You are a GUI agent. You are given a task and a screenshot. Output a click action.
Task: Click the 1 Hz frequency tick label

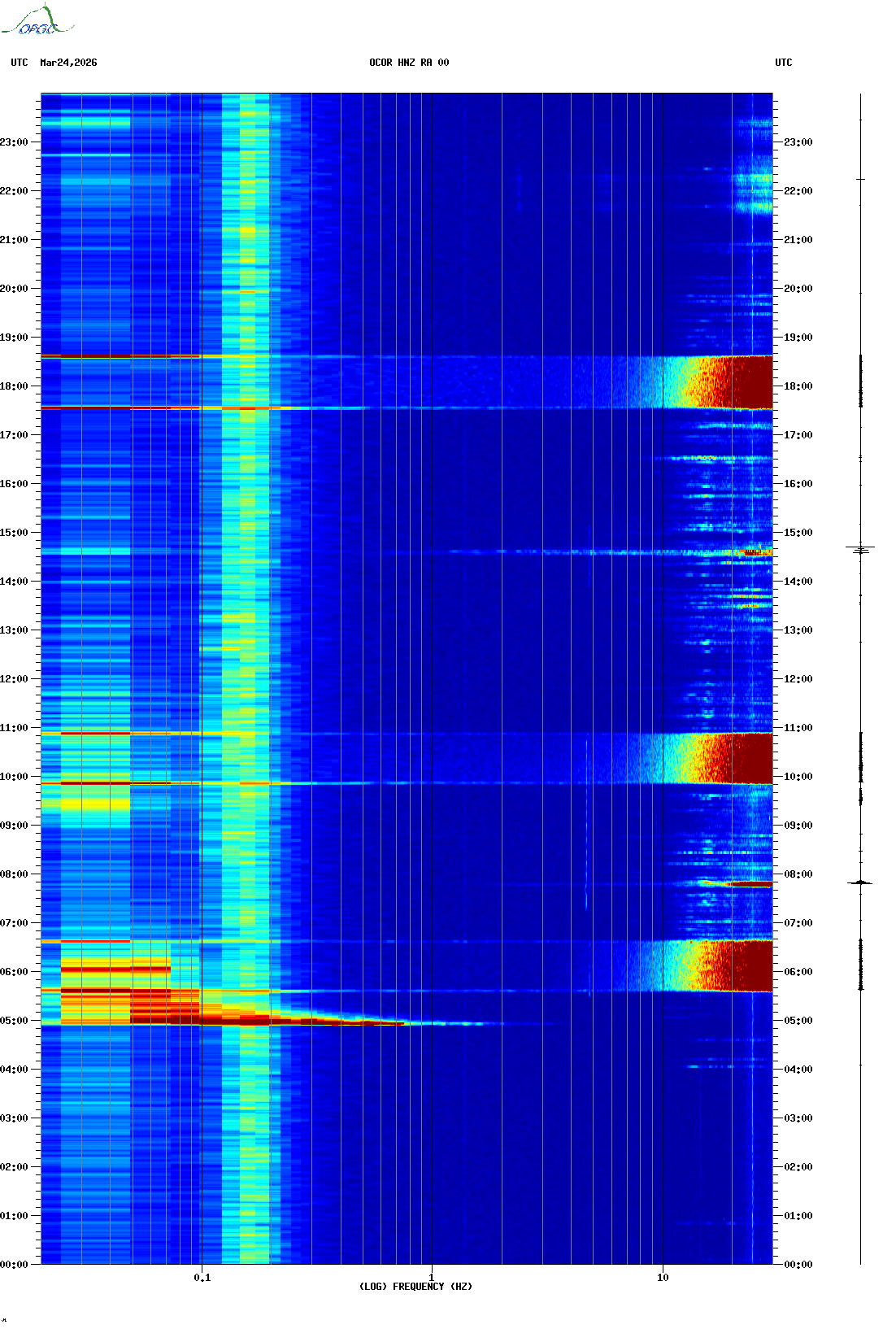431,1278
